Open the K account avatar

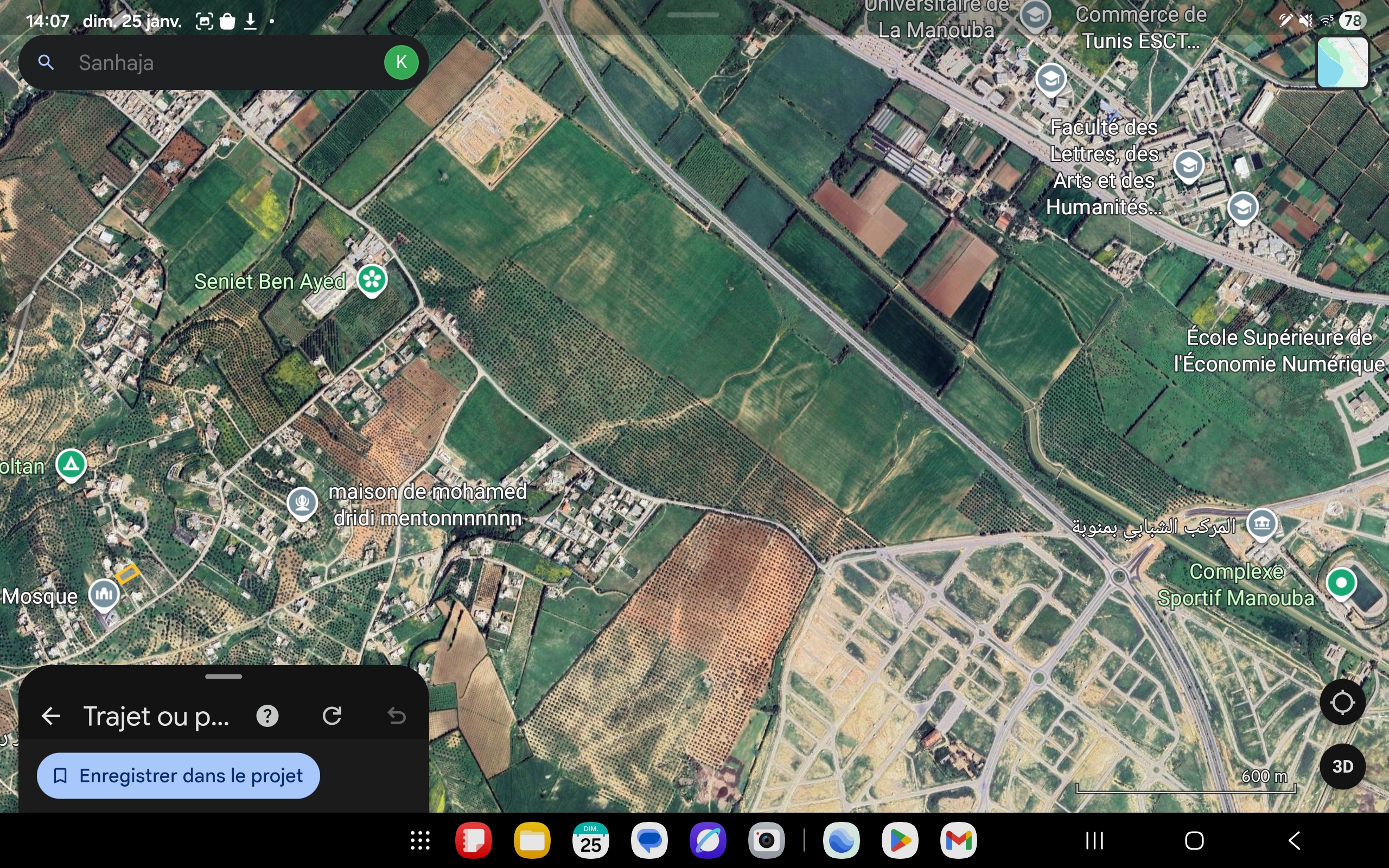[x=400, y=62]
